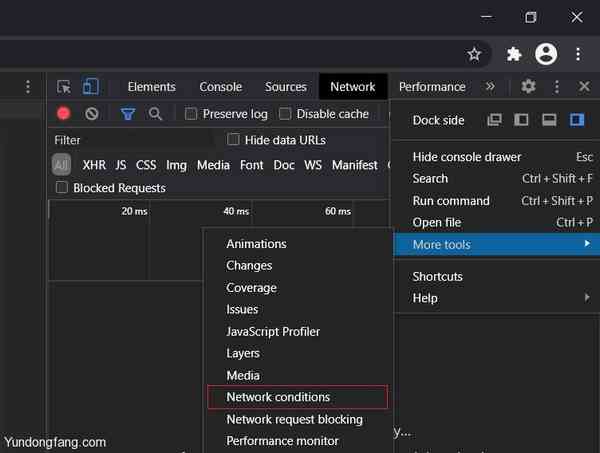Switch to the Elements tab
The image size is (600, 453).
pos(152,87)
